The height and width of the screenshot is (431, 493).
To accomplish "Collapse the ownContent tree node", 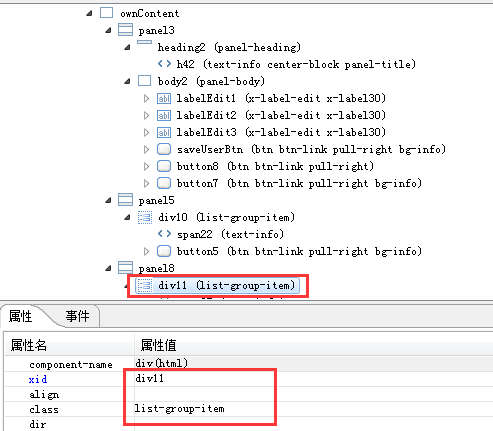I will coord(89,13).
